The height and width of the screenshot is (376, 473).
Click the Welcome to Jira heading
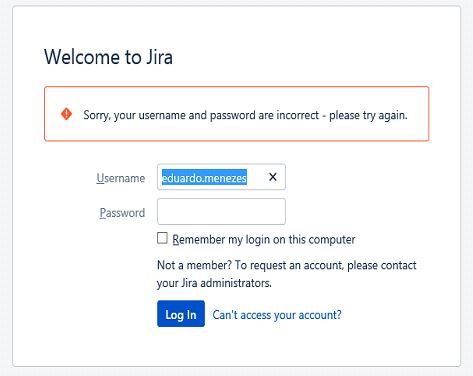pos(109,57)
